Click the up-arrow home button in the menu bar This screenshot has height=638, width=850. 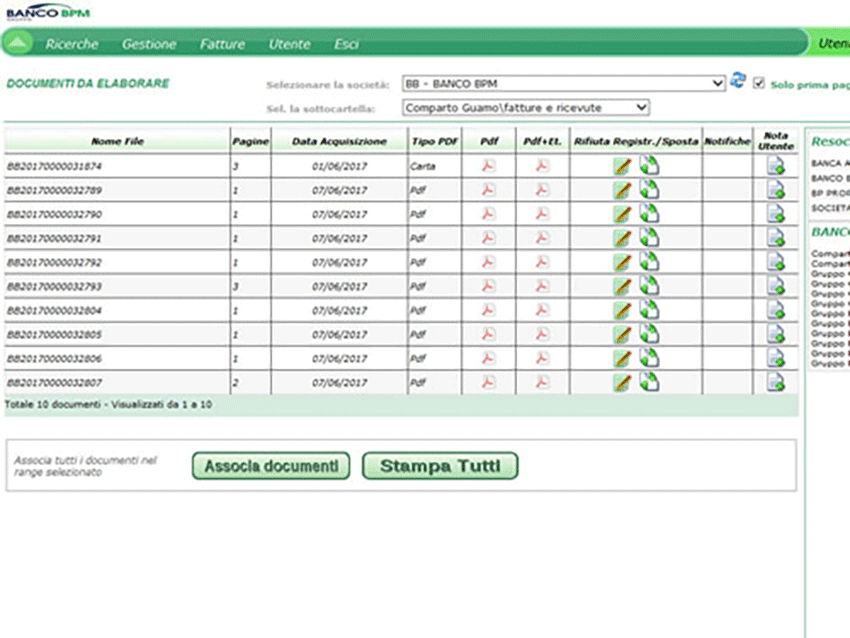[18, 43]
